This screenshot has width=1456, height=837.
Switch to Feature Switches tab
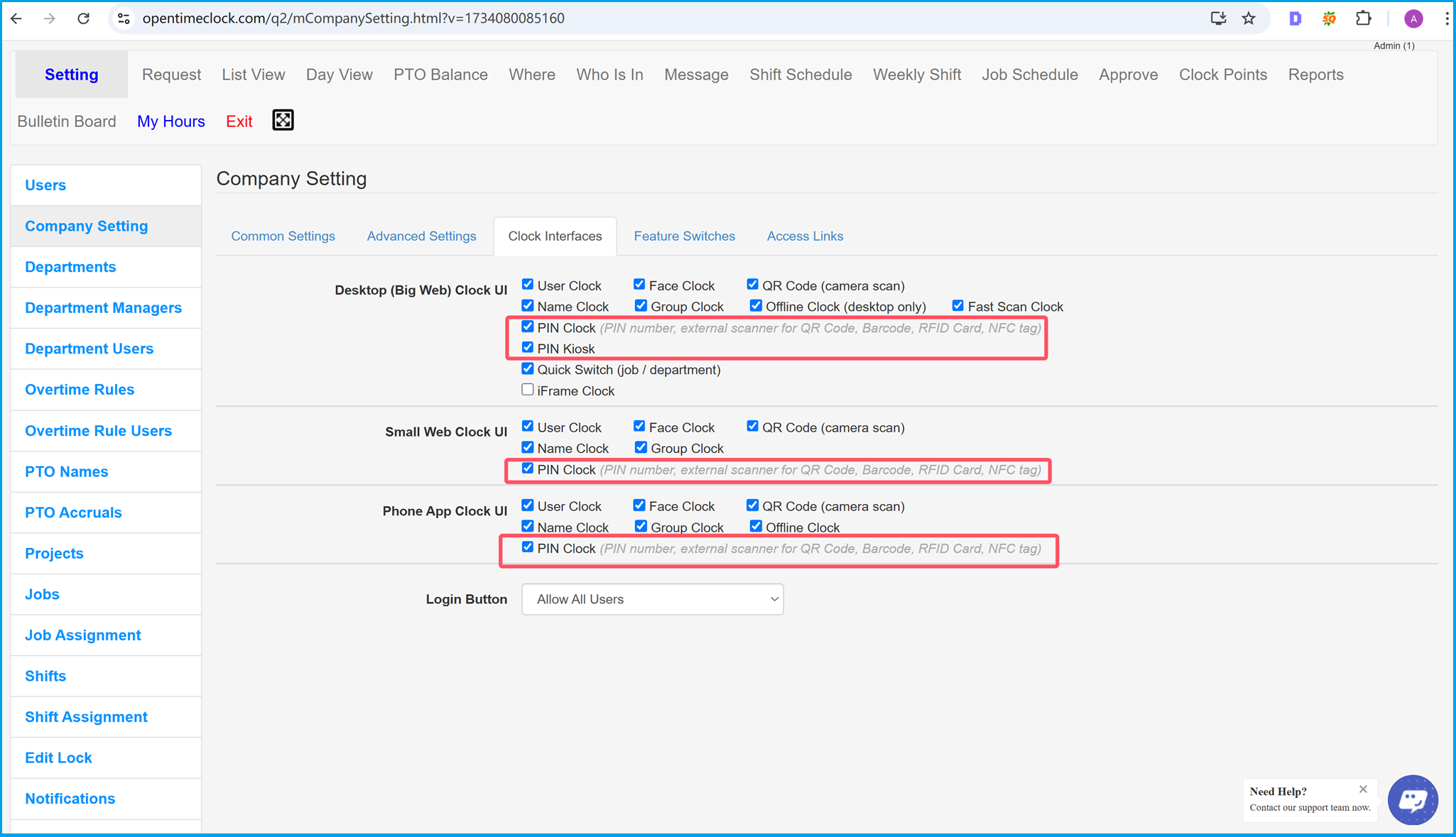point(684,236)
